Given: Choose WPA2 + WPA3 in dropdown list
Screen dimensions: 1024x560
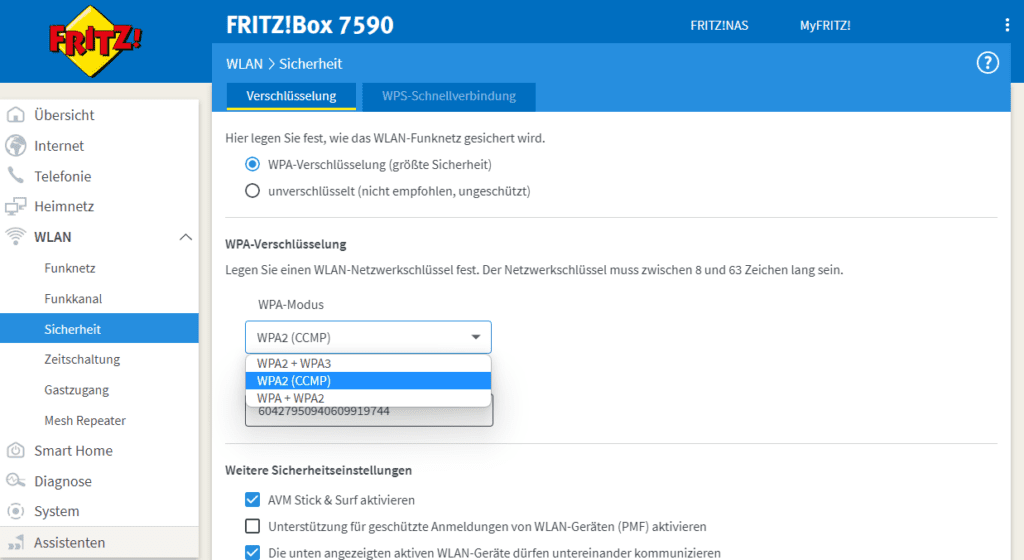Looking at the screenshot, I should (x=368, y=364).
